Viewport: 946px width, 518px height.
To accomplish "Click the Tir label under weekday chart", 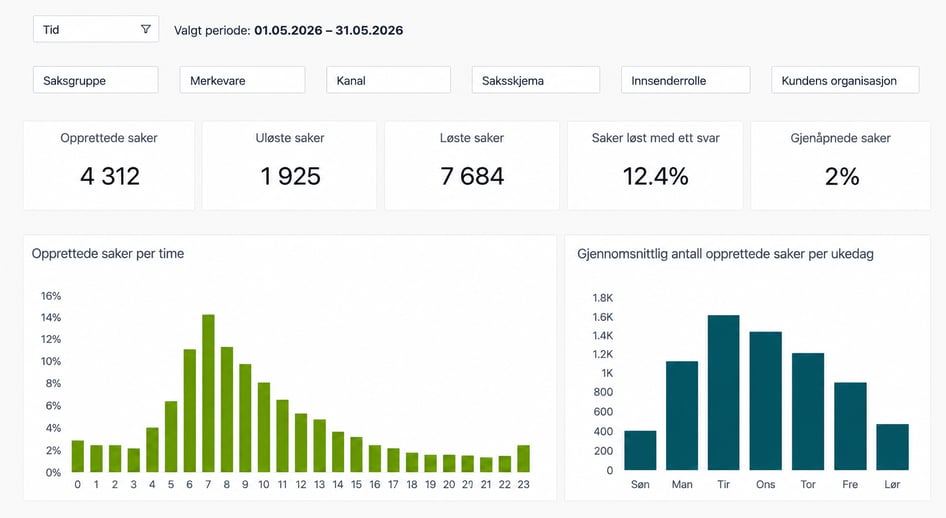I will coord(723,484).
